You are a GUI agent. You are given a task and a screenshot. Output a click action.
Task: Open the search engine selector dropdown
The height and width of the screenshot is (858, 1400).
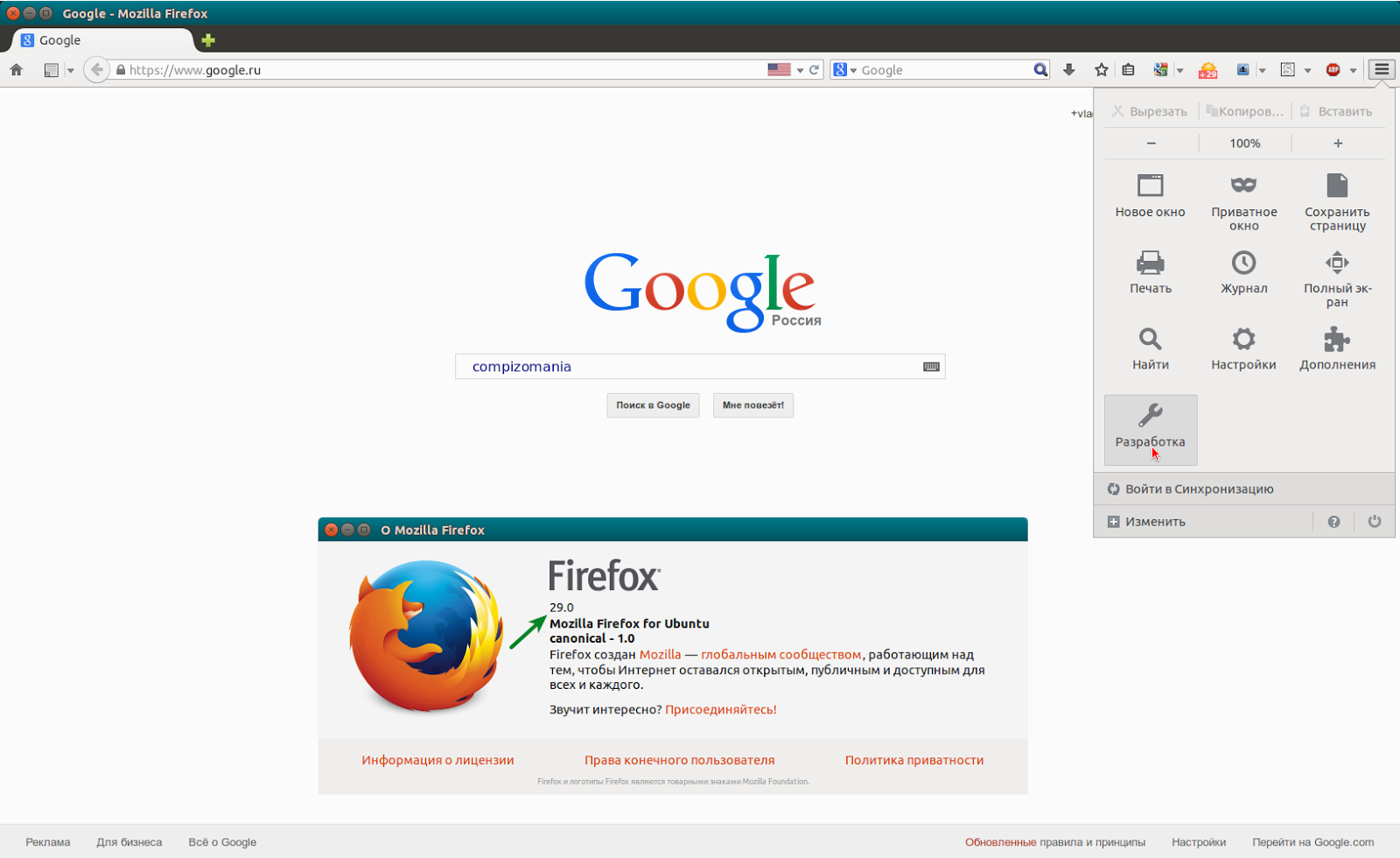[x=844, y=70]
